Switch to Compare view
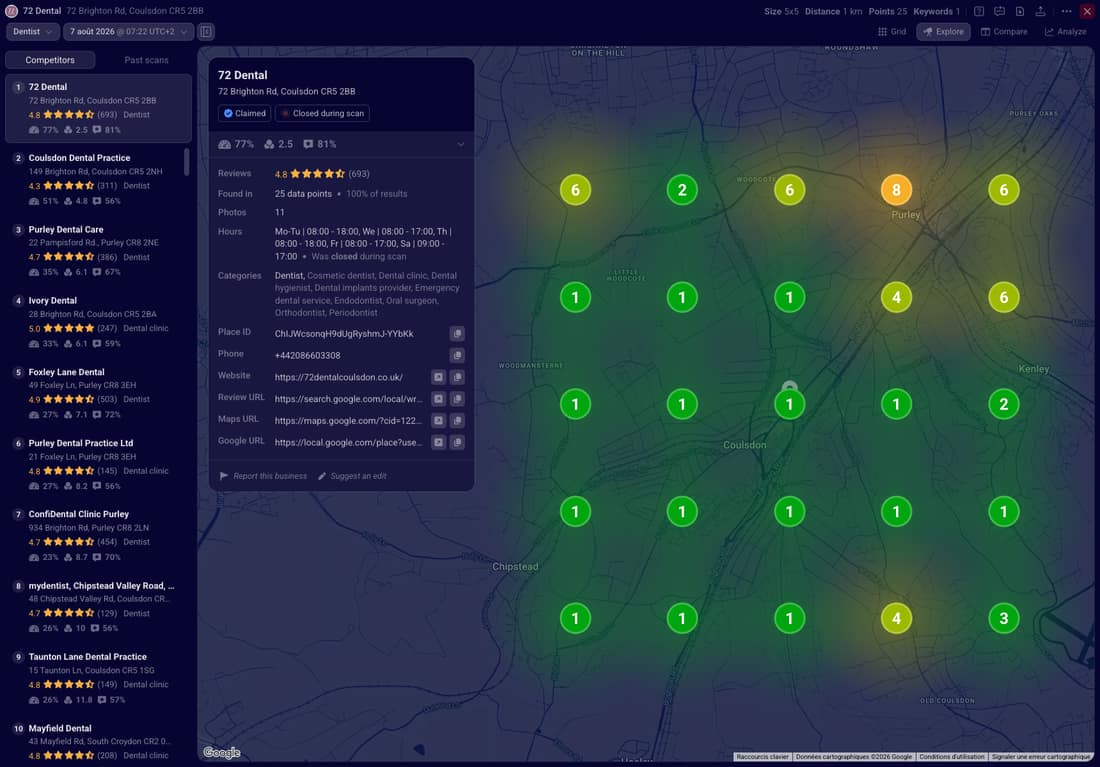The width and height of the screenshot is (1100, 767). point(1004,32)
